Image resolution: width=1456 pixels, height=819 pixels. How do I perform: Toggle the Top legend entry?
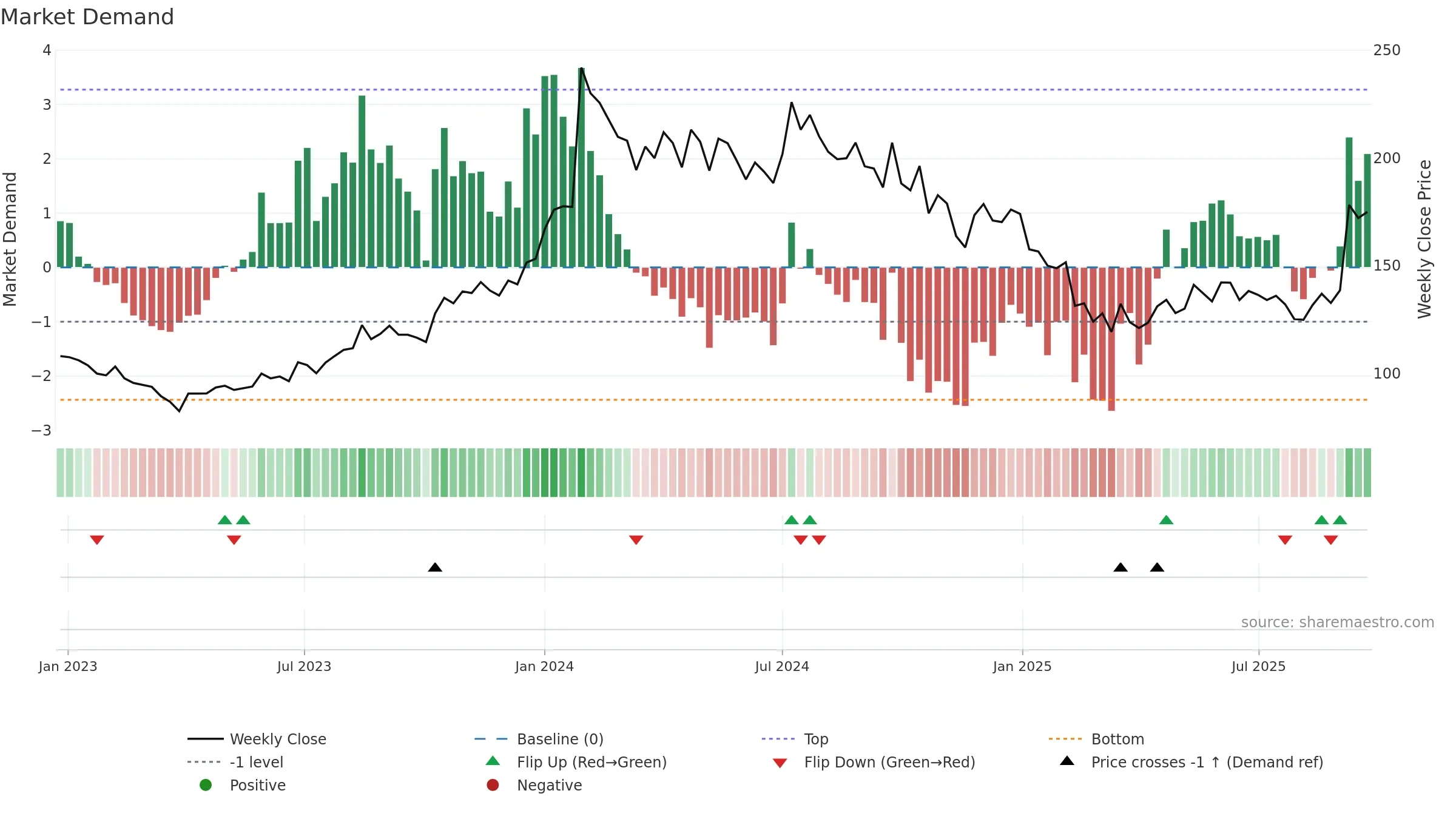(795, 739)
